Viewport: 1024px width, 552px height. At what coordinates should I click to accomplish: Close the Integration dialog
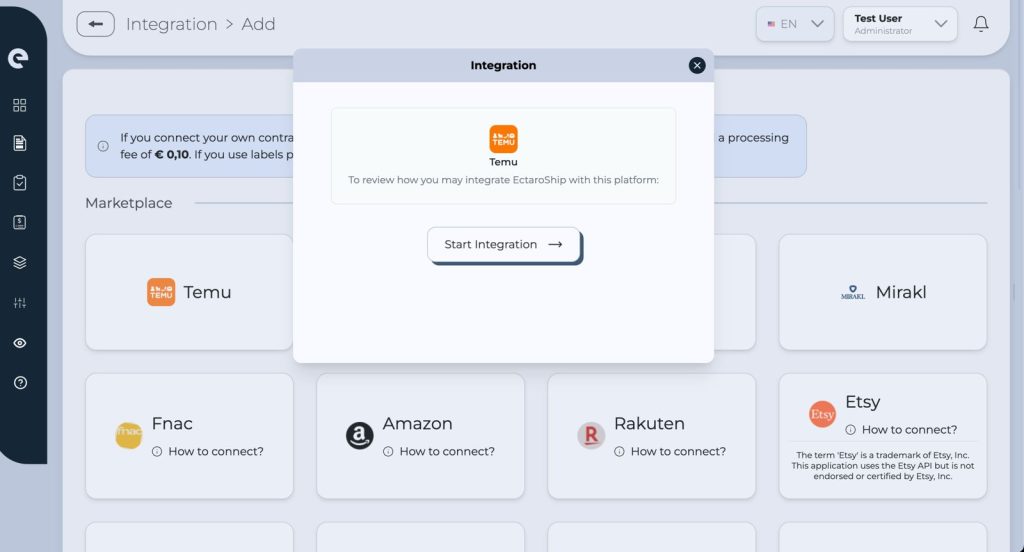coord(697,65)
